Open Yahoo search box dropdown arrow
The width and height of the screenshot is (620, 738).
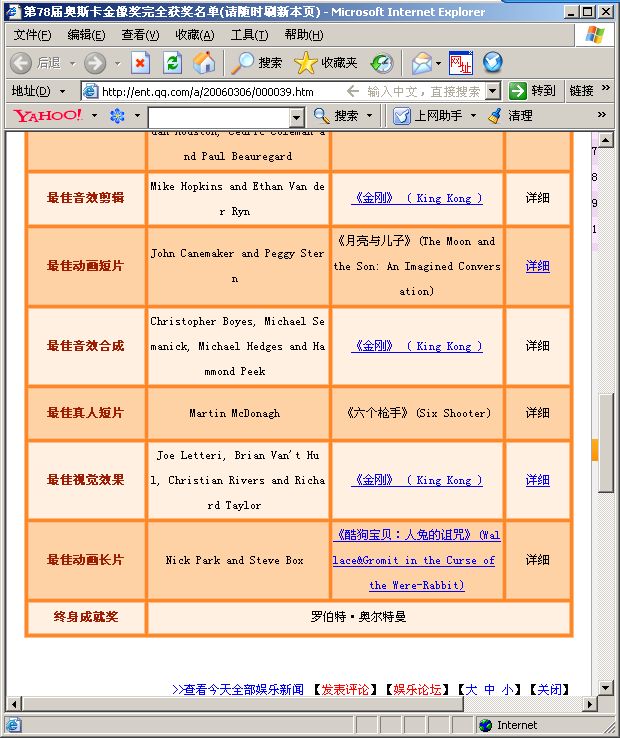(x=297, y=117)
